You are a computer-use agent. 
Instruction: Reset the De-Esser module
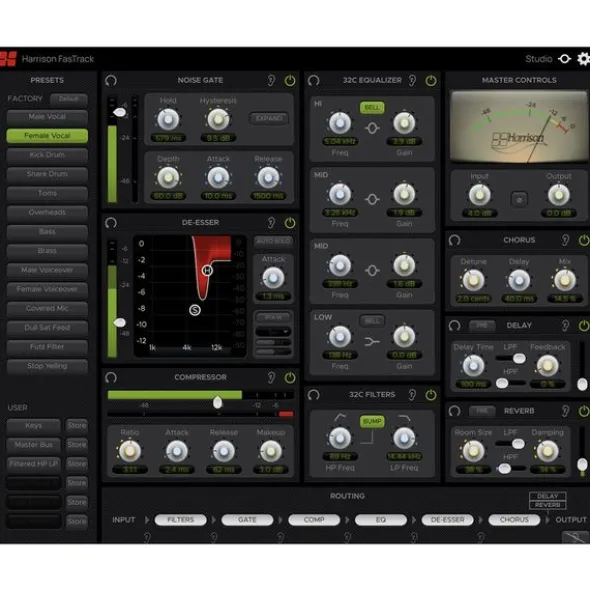[x=111, y=223]
